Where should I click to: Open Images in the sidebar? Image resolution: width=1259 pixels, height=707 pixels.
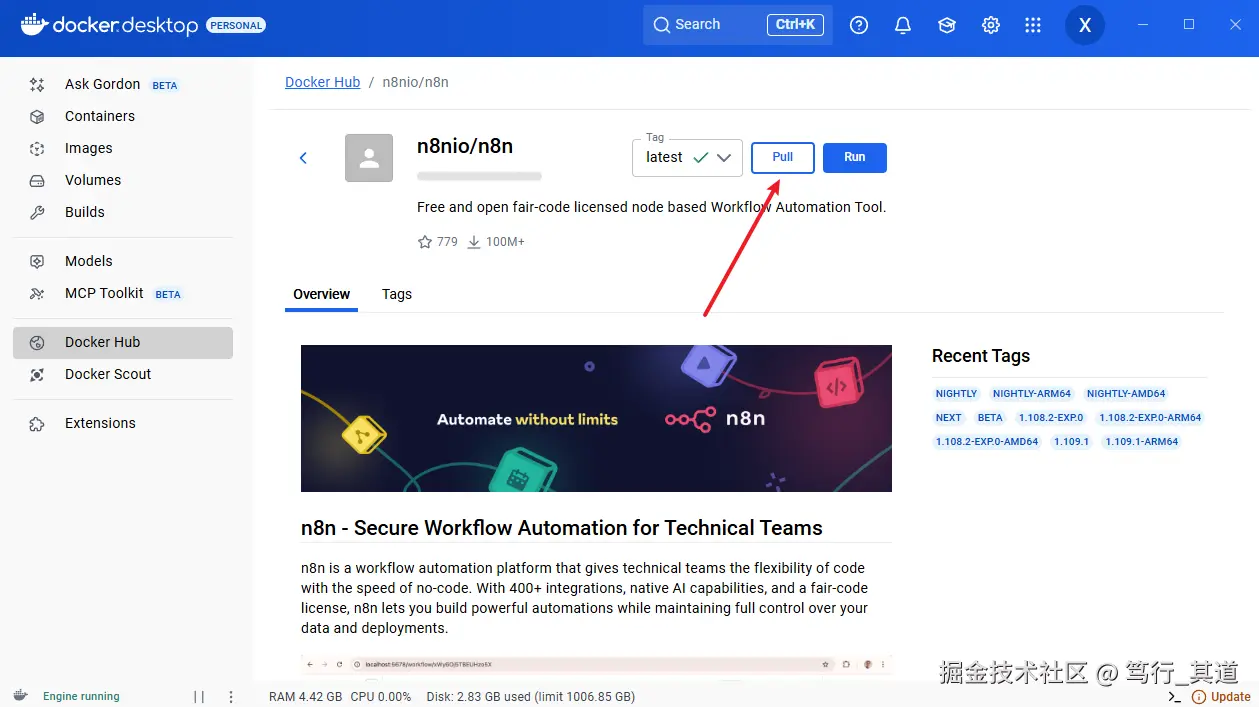pos(123,148)
